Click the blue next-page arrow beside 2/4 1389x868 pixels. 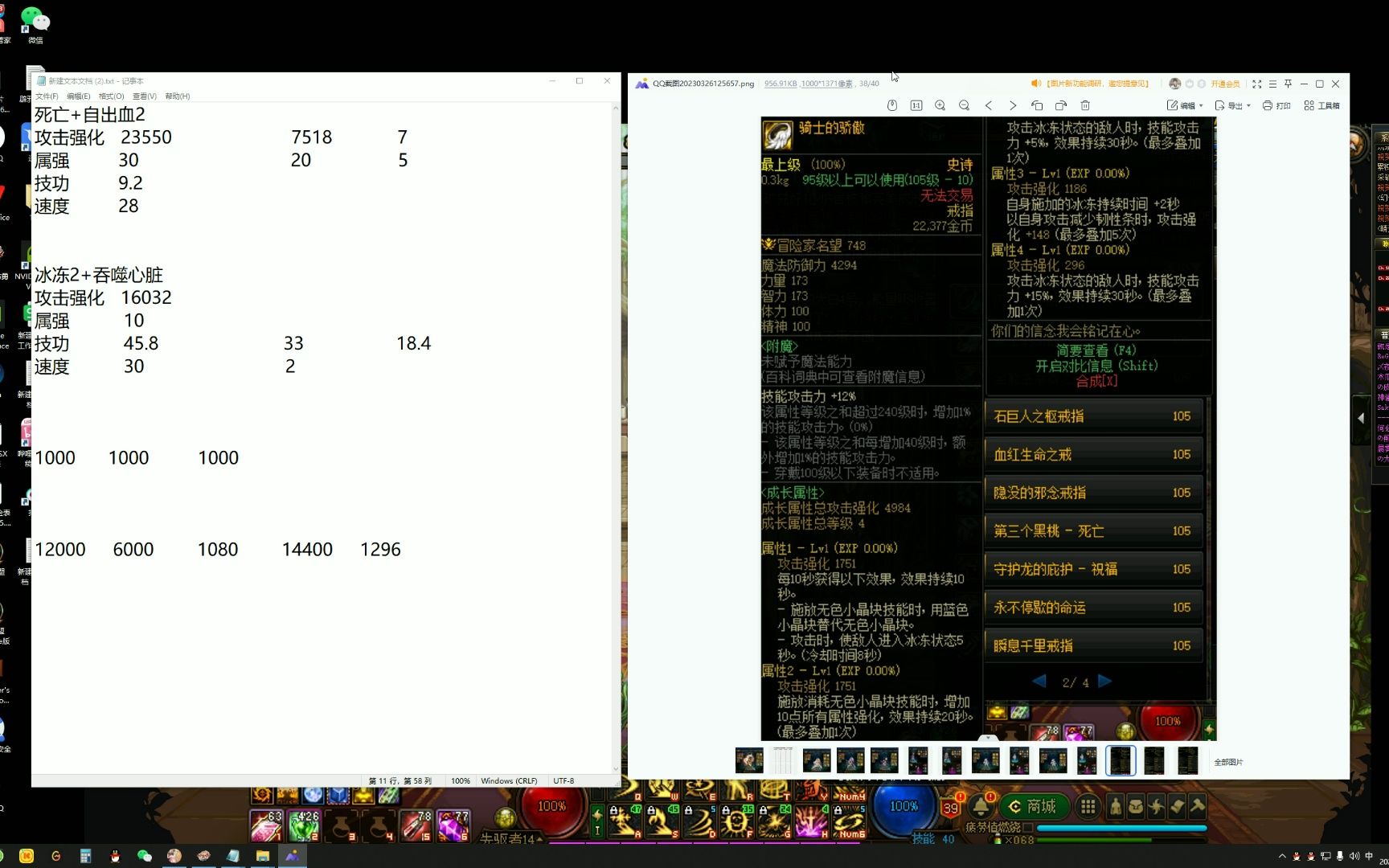(x=1105, y=682)
